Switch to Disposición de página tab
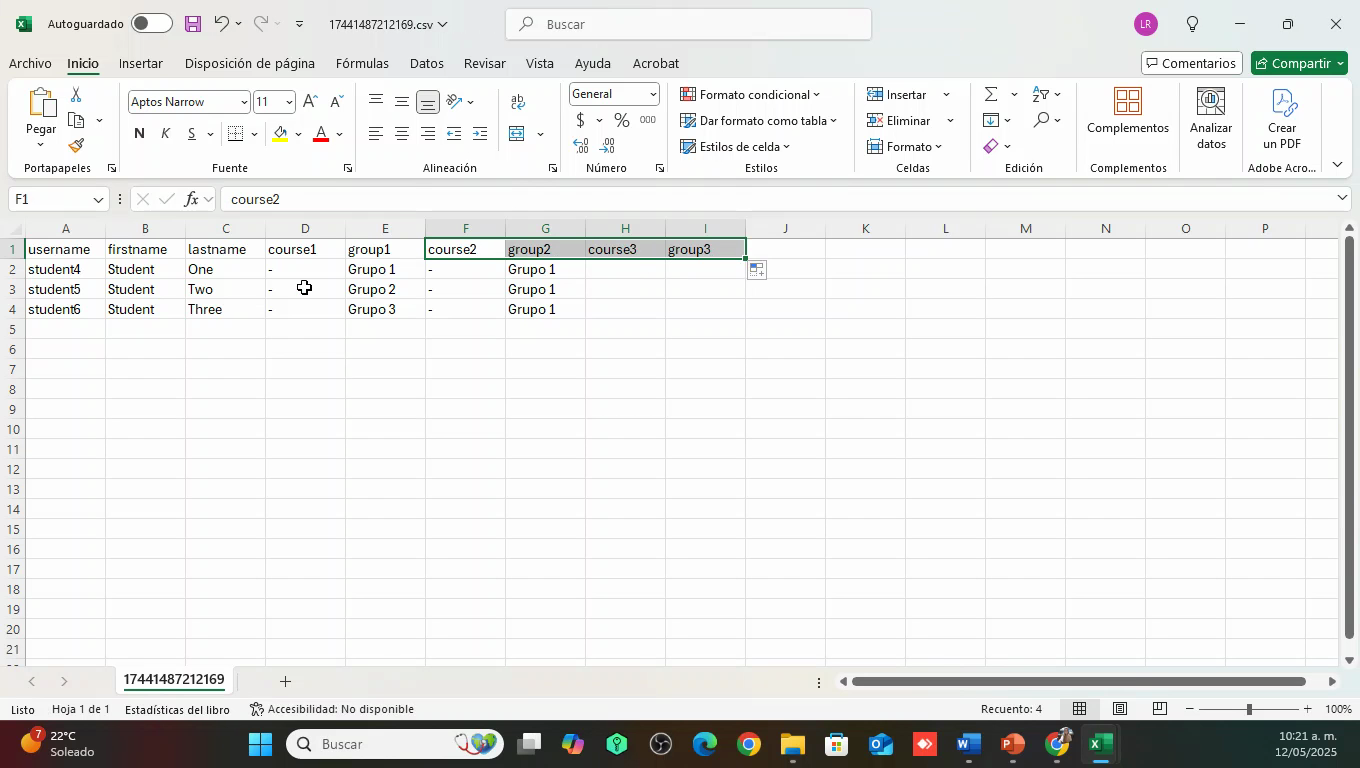The height and width of the screenshot is (768, 1360). pyautogui.click(x=250, y=63)
